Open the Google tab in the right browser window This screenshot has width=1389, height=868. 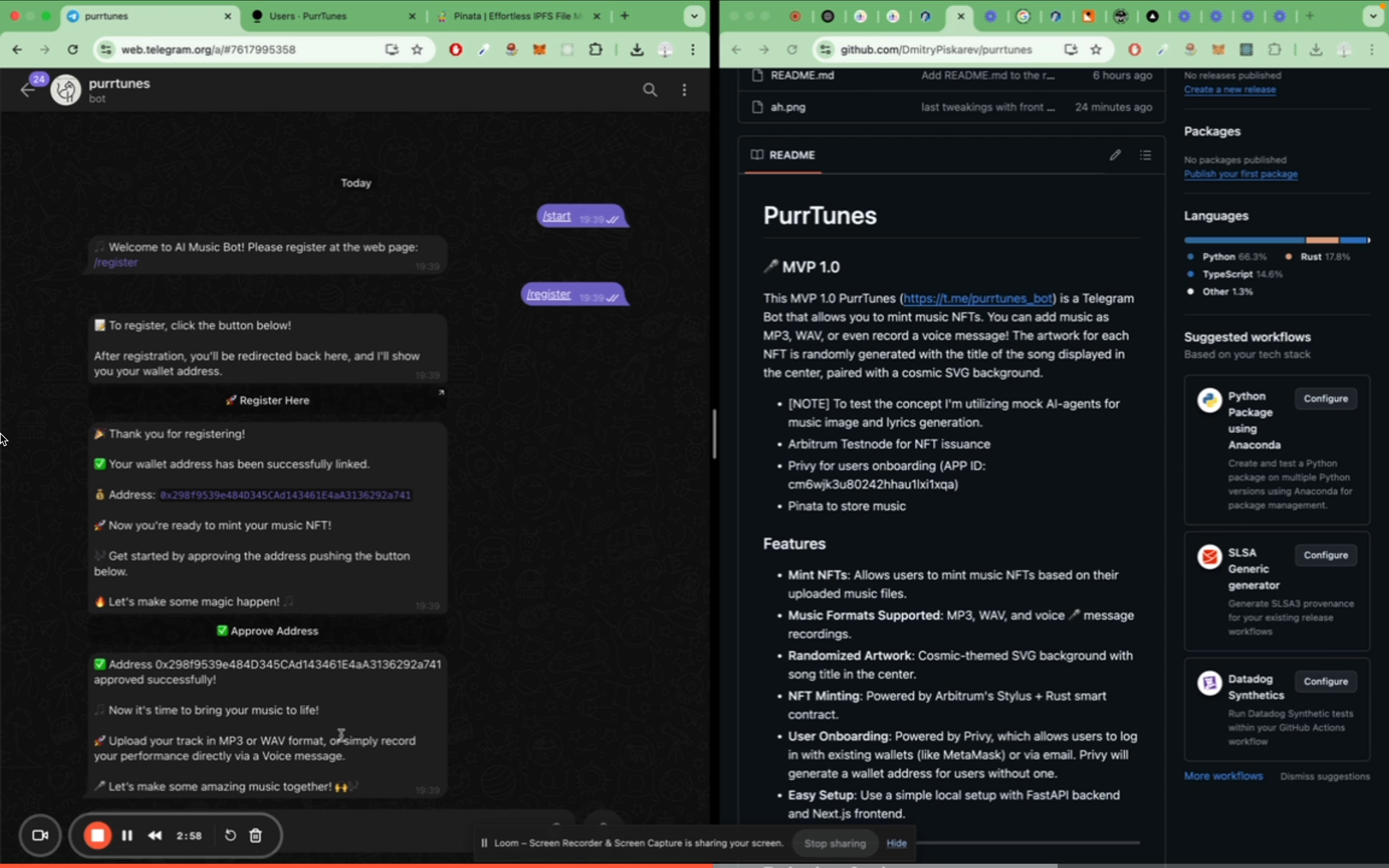1023,16
